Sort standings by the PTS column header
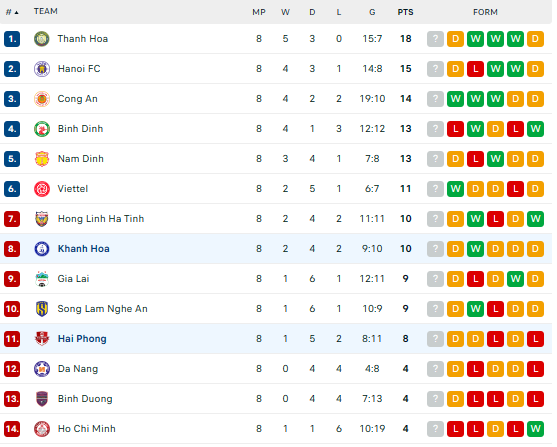This screenshot has width=557, height=447. [405, 12]
